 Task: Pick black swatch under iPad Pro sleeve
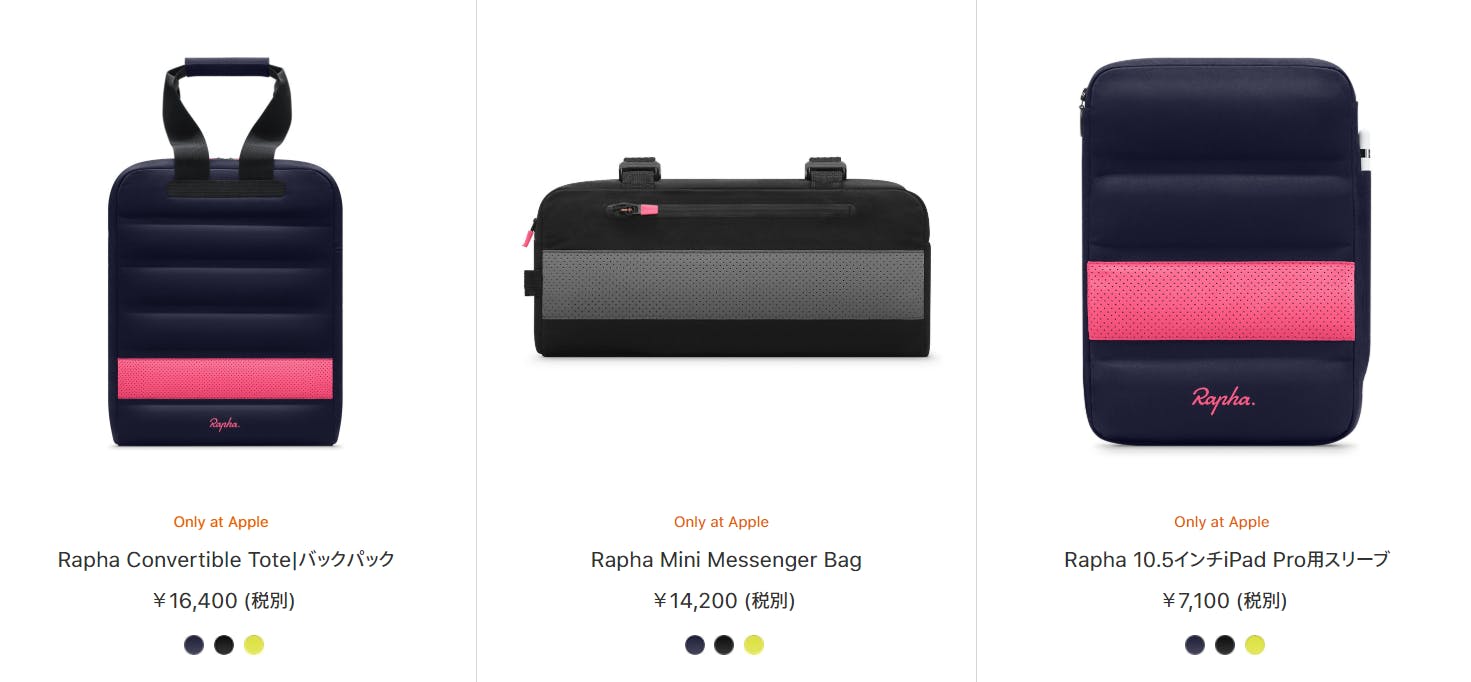pos(1225,645)
